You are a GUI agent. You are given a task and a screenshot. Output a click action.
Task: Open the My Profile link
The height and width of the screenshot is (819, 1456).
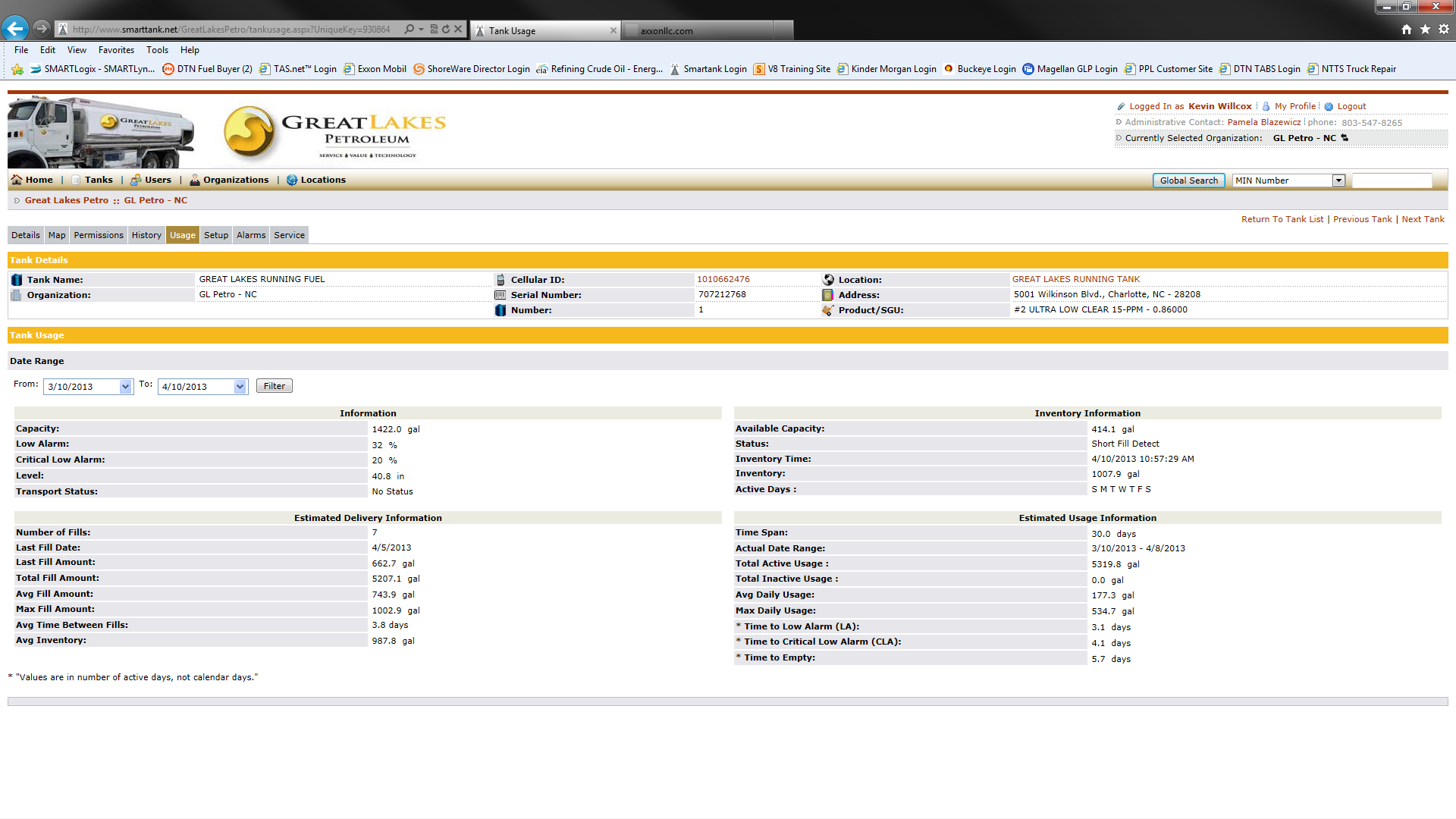1294,107
